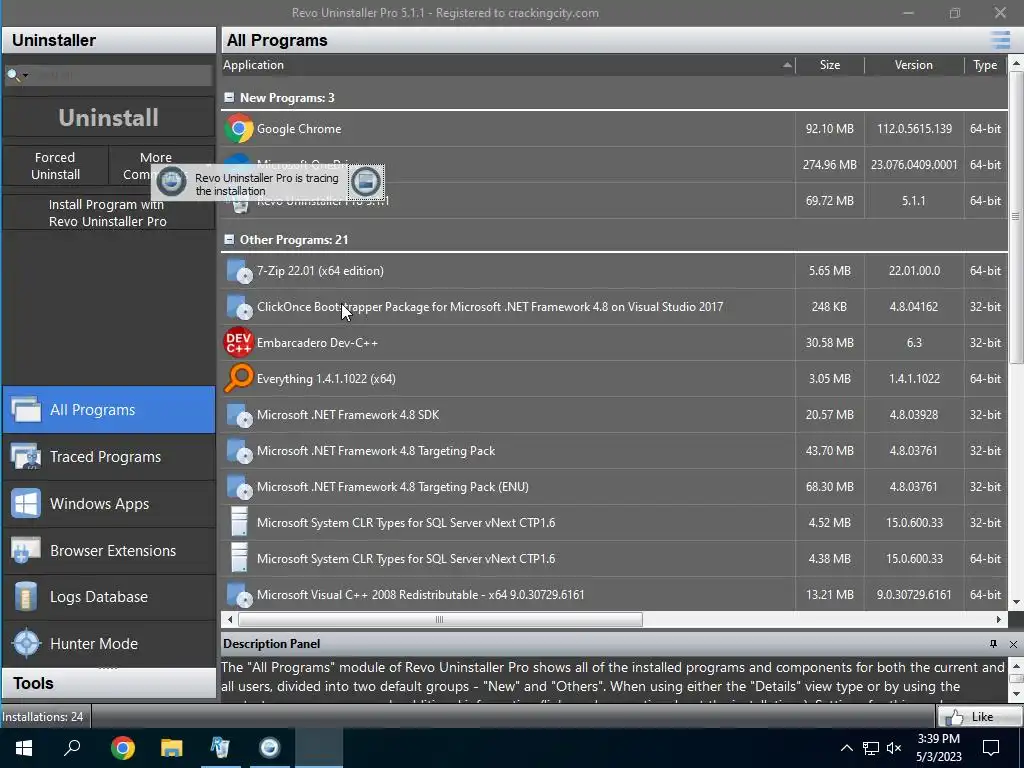Click the list vertical scrollbar thumb

click(1016, 217)
